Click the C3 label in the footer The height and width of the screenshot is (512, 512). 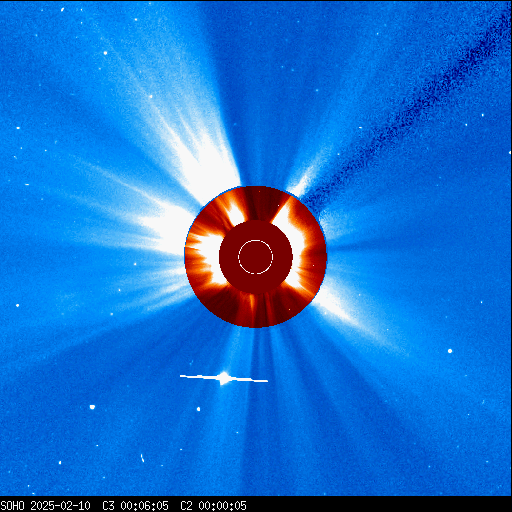108,506
